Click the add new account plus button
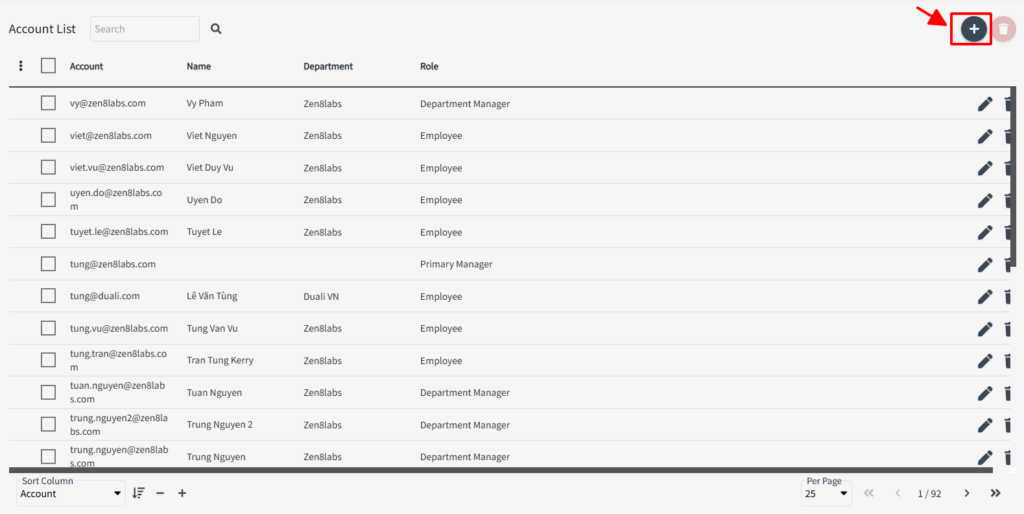The image size is (1024, 514). (x=973, y=29)
